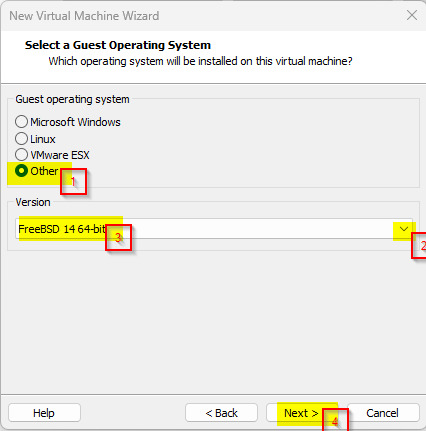Select the Other radio button circle
426x431 pixels.
click(x=21, y=171)
